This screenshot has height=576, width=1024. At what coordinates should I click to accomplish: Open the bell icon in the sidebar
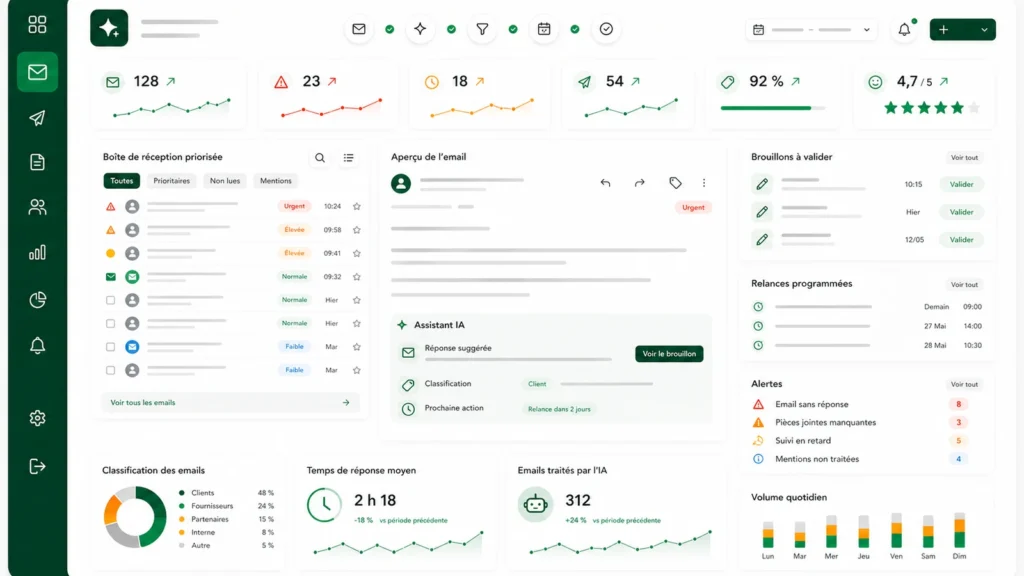pos(37,345)
